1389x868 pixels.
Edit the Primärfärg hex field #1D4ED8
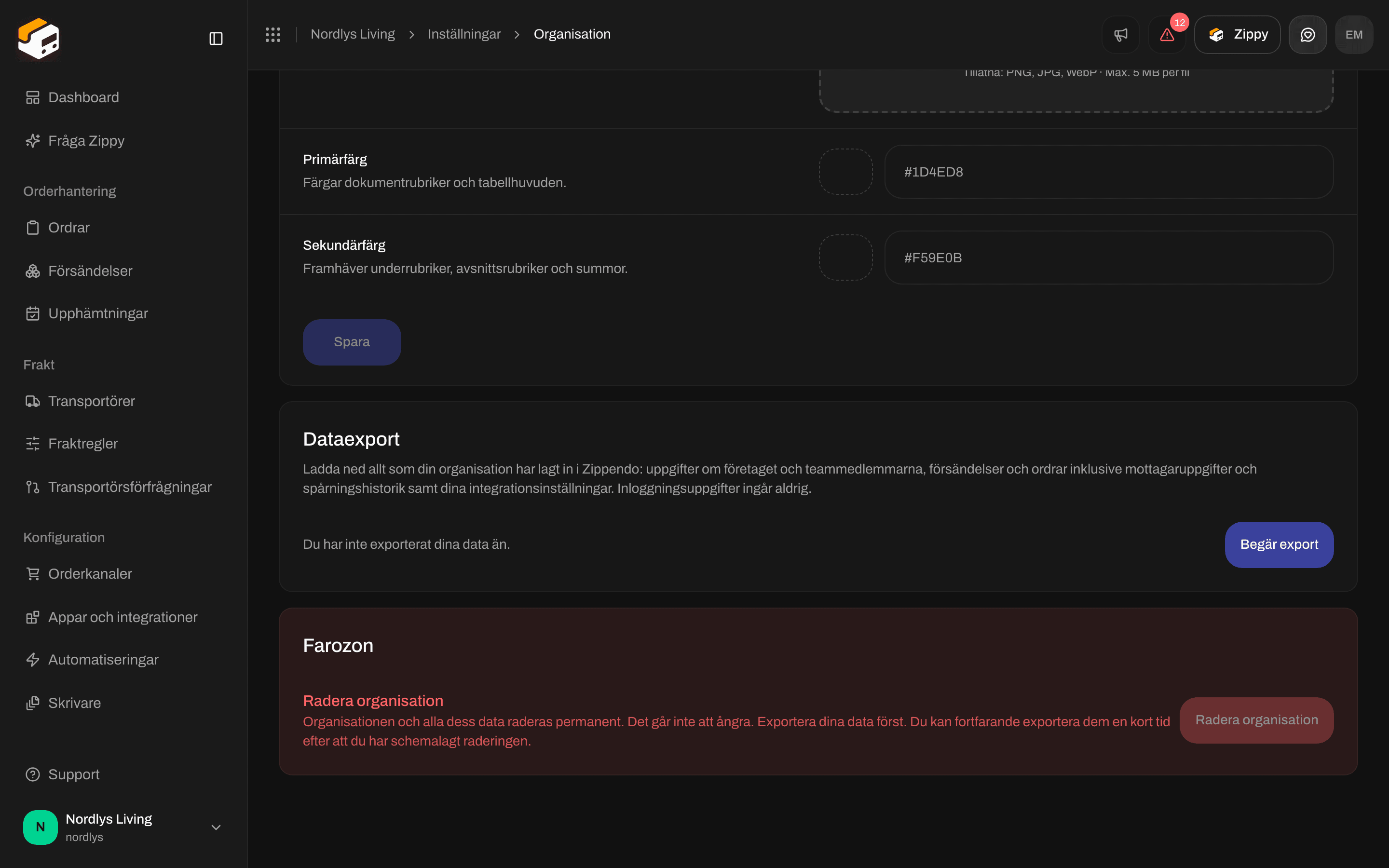coord(1109,172)
